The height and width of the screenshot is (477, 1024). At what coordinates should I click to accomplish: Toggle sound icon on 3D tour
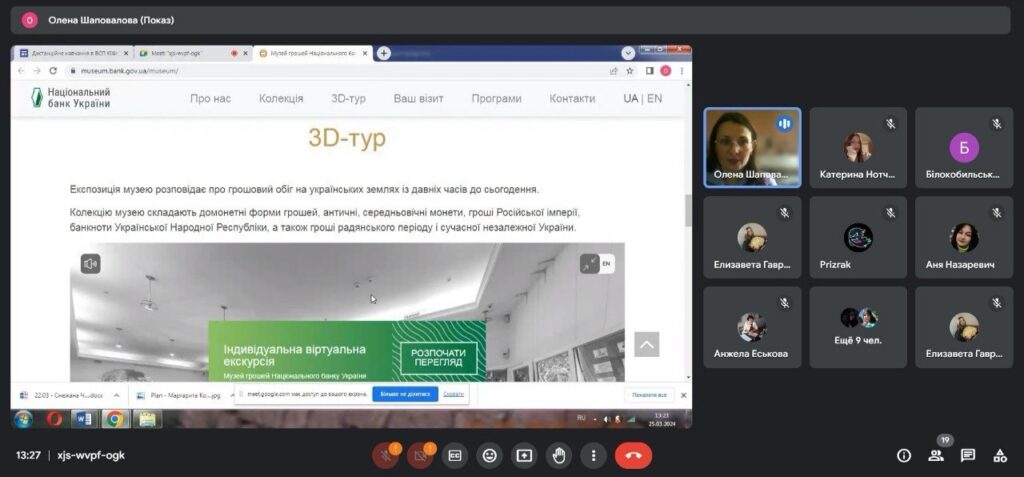[90, 264]
